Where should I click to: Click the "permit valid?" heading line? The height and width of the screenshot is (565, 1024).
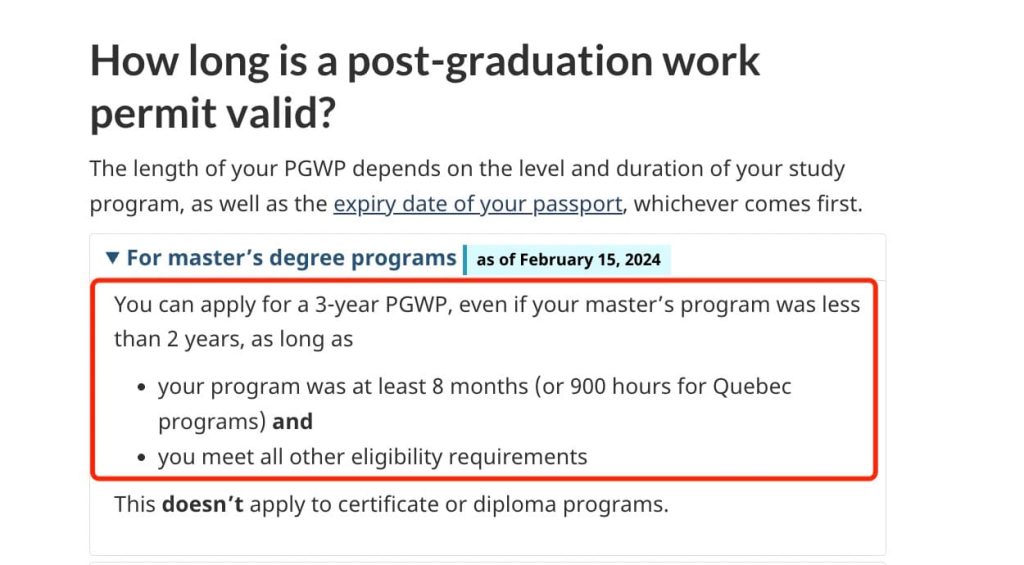pos(211,114)
